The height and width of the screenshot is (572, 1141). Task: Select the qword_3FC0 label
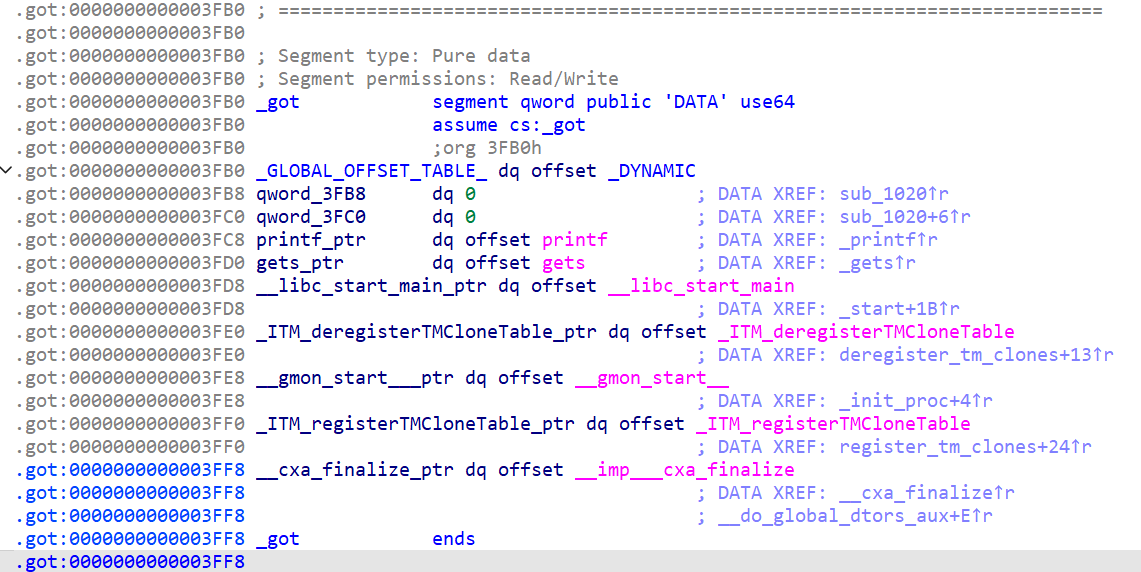click(x=311, y=217)
